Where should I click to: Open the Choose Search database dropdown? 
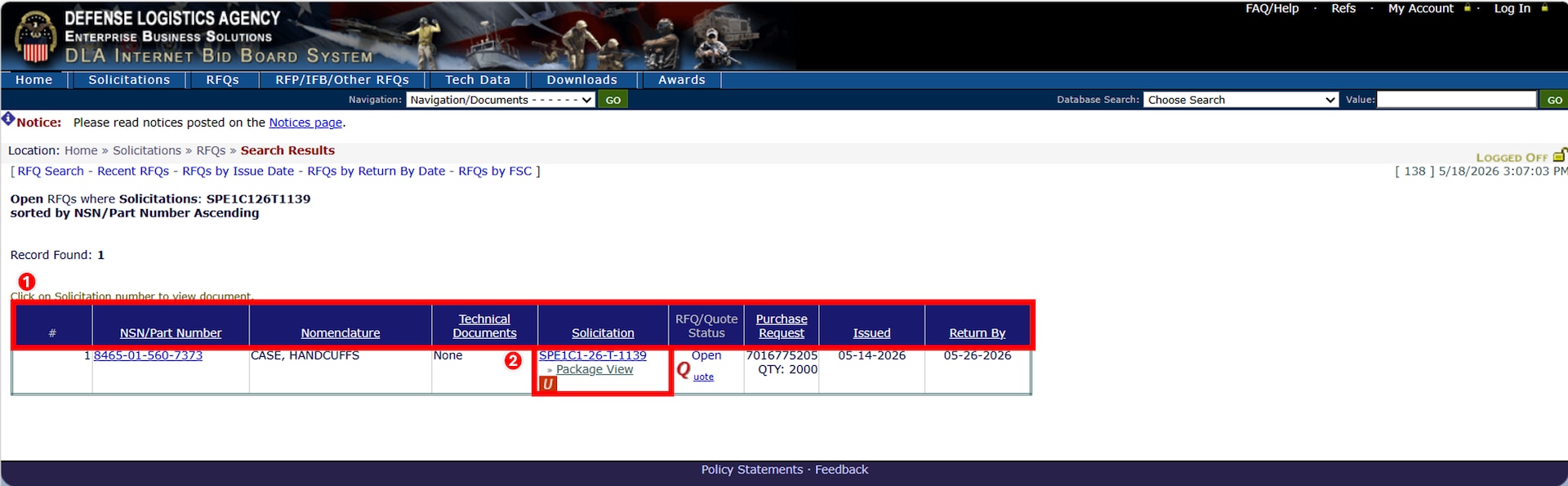tap(1241, 100)
